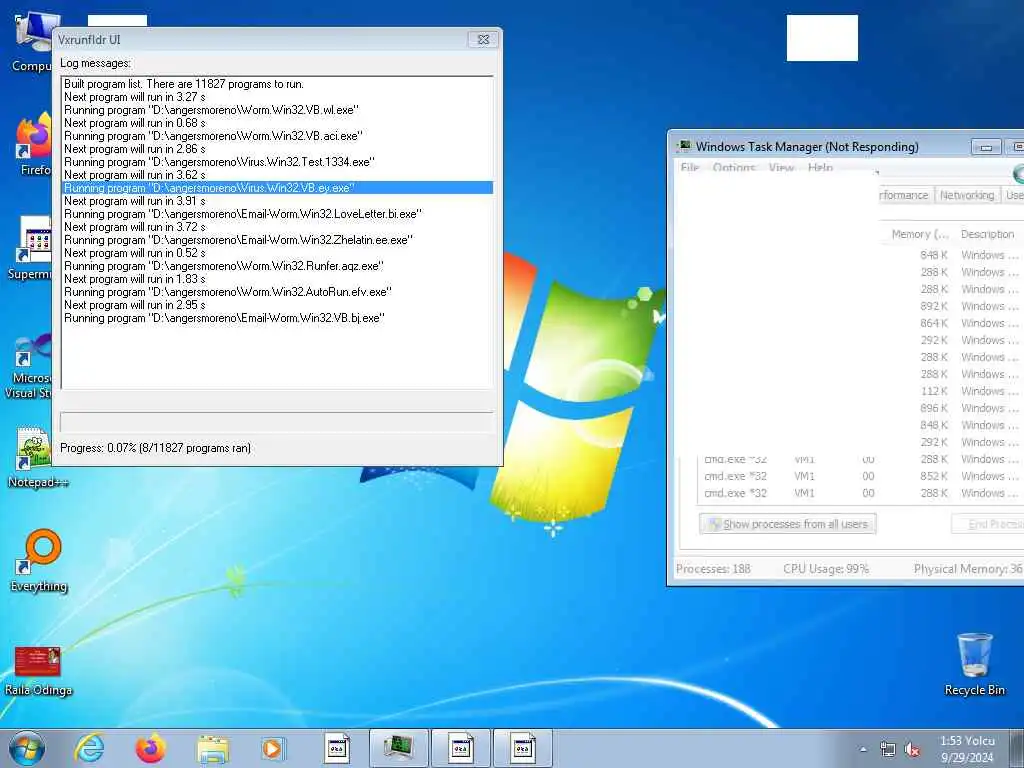
Task: Switch to Task Manager via its taskbar button
Action: tap(398, 748)
